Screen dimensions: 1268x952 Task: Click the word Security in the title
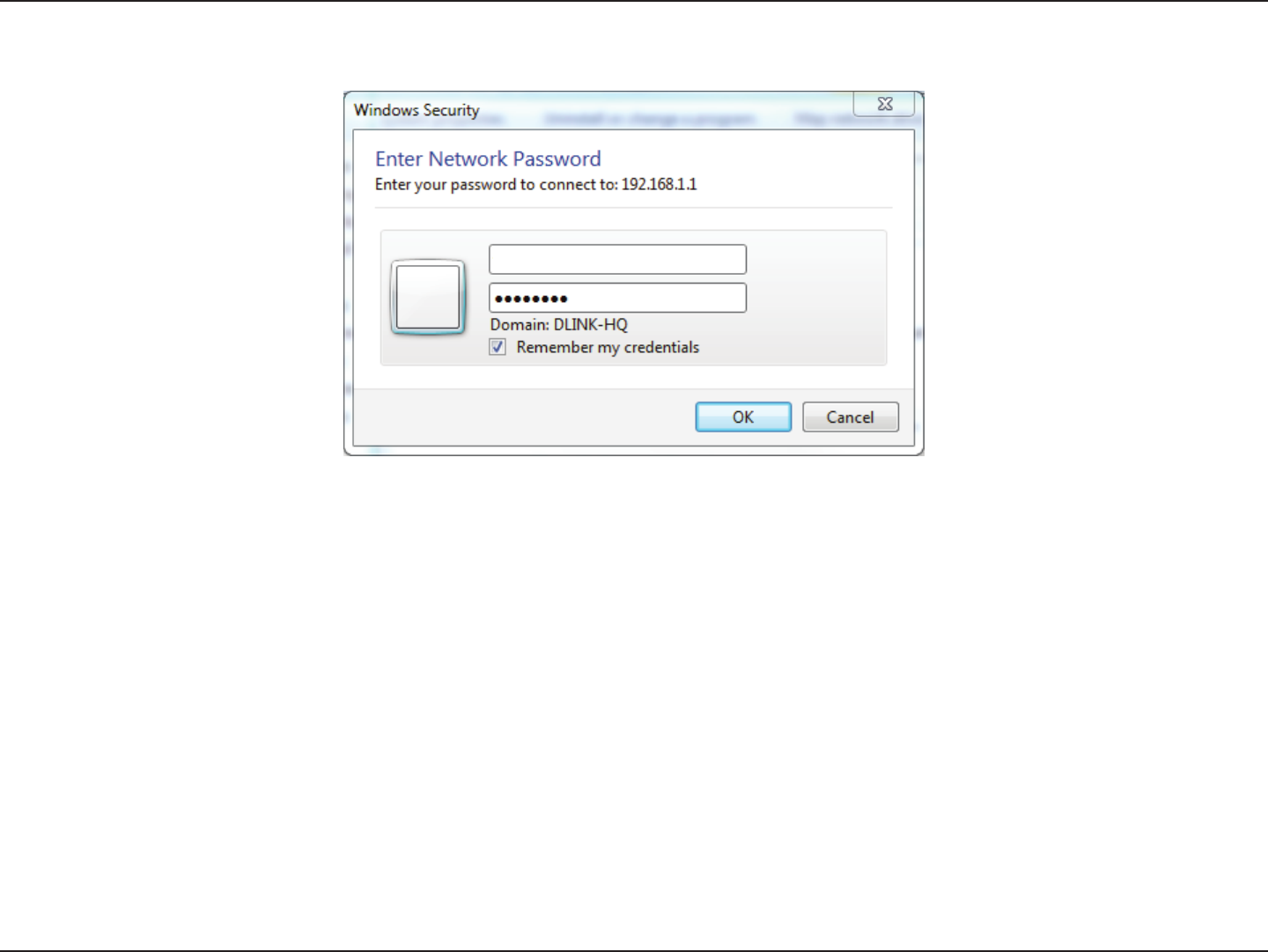pos(451,110)
